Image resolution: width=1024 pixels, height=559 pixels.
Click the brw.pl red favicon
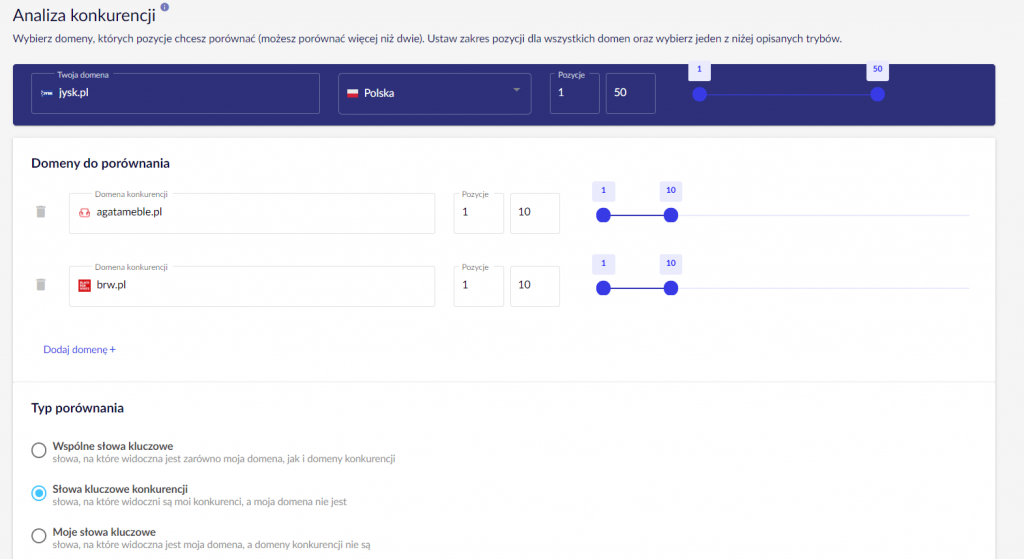coord(84,285)
